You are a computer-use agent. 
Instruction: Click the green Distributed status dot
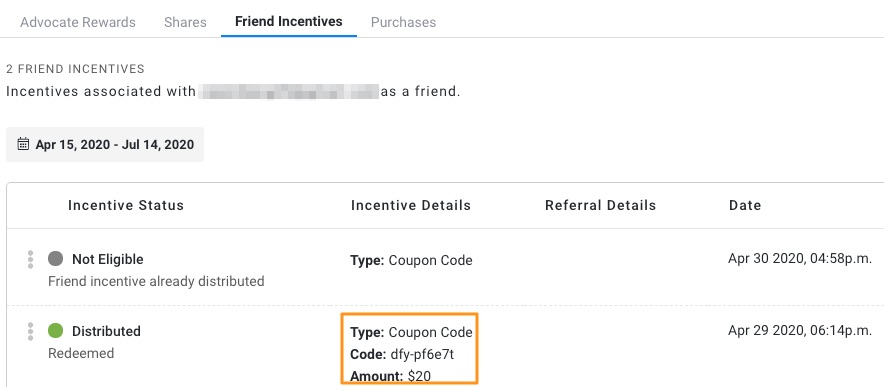[x=55, y=331]
